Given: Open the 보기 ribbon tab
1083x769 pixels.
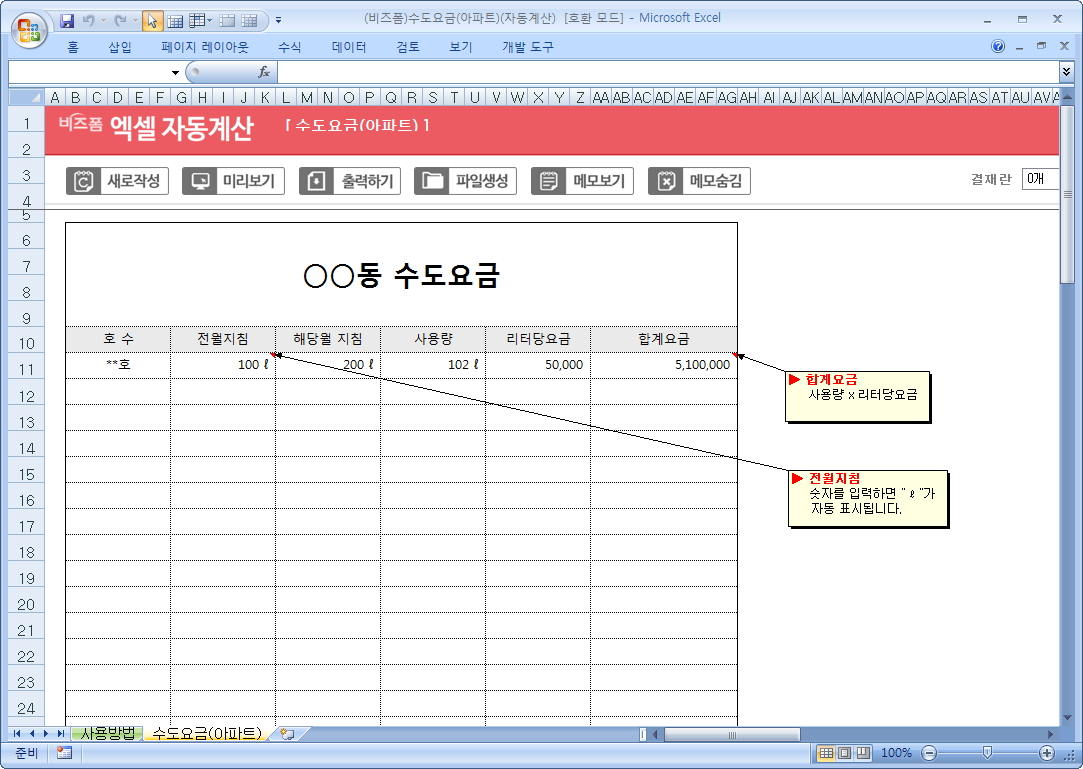Looking at the screenshot, I should 461,47.
